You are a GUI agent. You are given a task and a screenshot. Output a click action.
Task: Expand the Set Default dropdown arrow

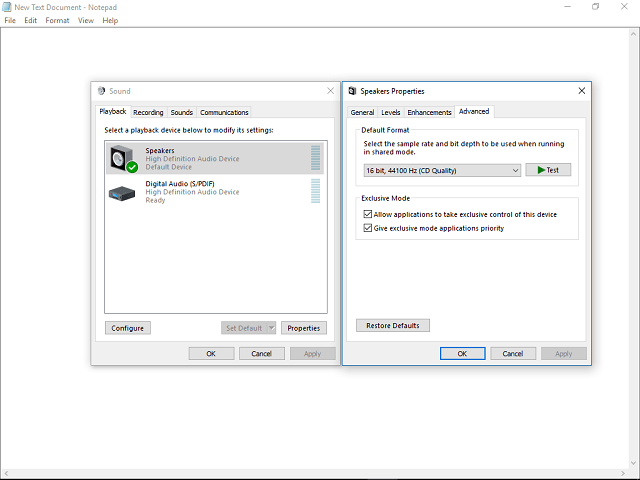[271, 328]
